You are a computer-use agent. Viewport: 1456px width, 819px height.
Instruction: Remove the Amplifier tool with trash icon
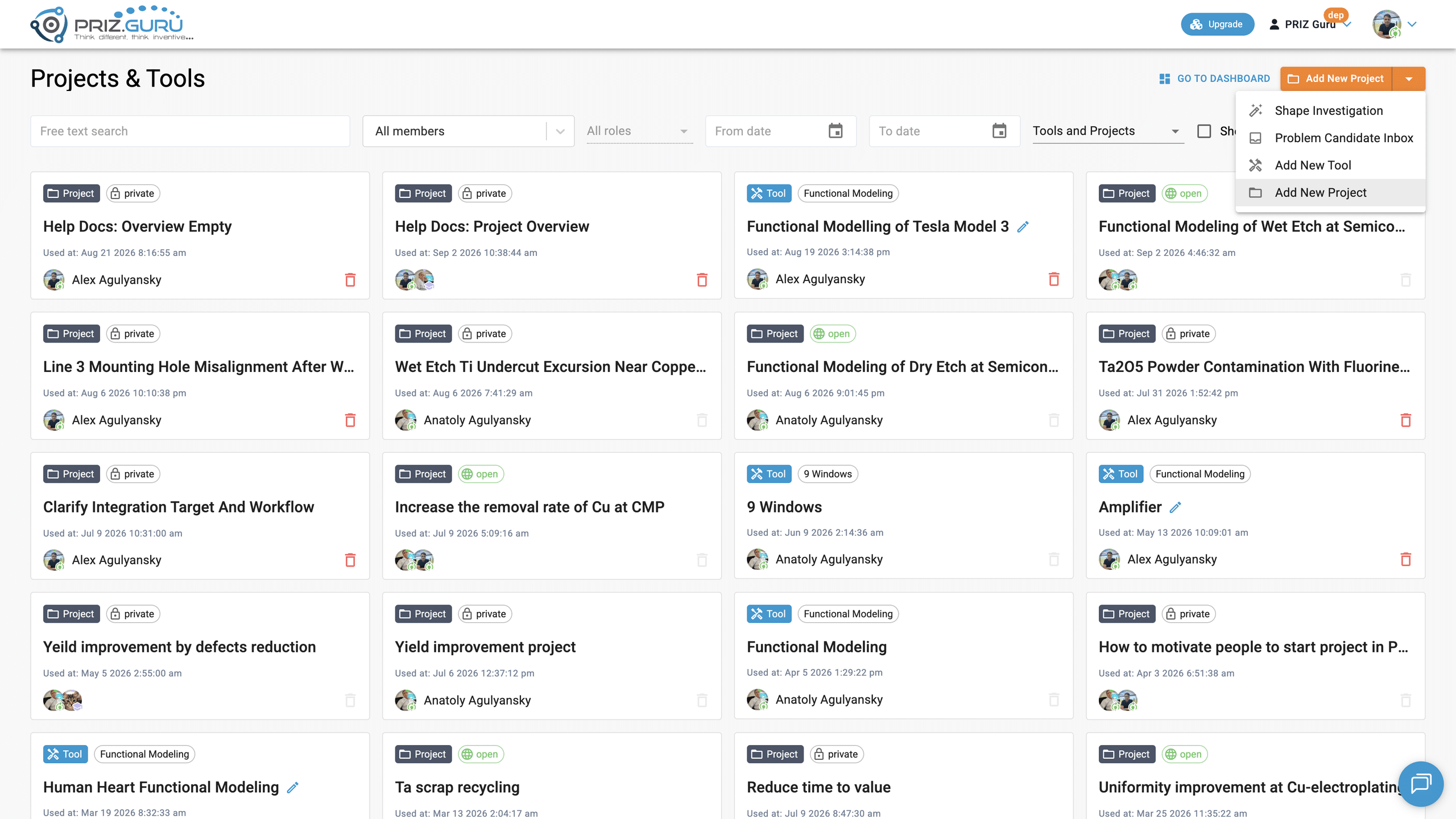1405,560
